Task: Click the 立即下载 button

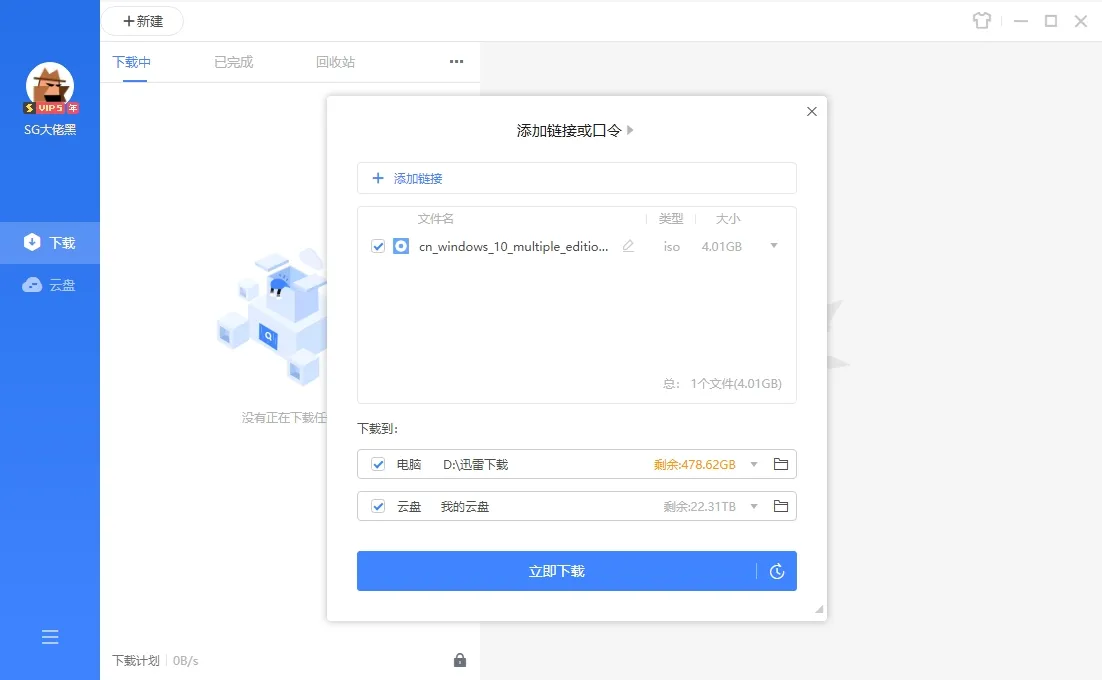Action: coord(557,571)
